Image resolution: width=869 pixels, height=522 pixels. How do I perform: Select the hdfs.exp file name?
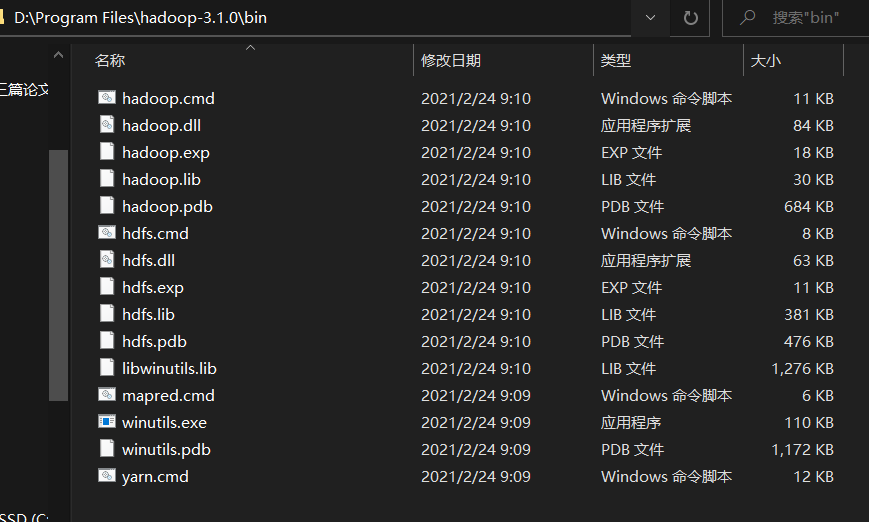153,288
